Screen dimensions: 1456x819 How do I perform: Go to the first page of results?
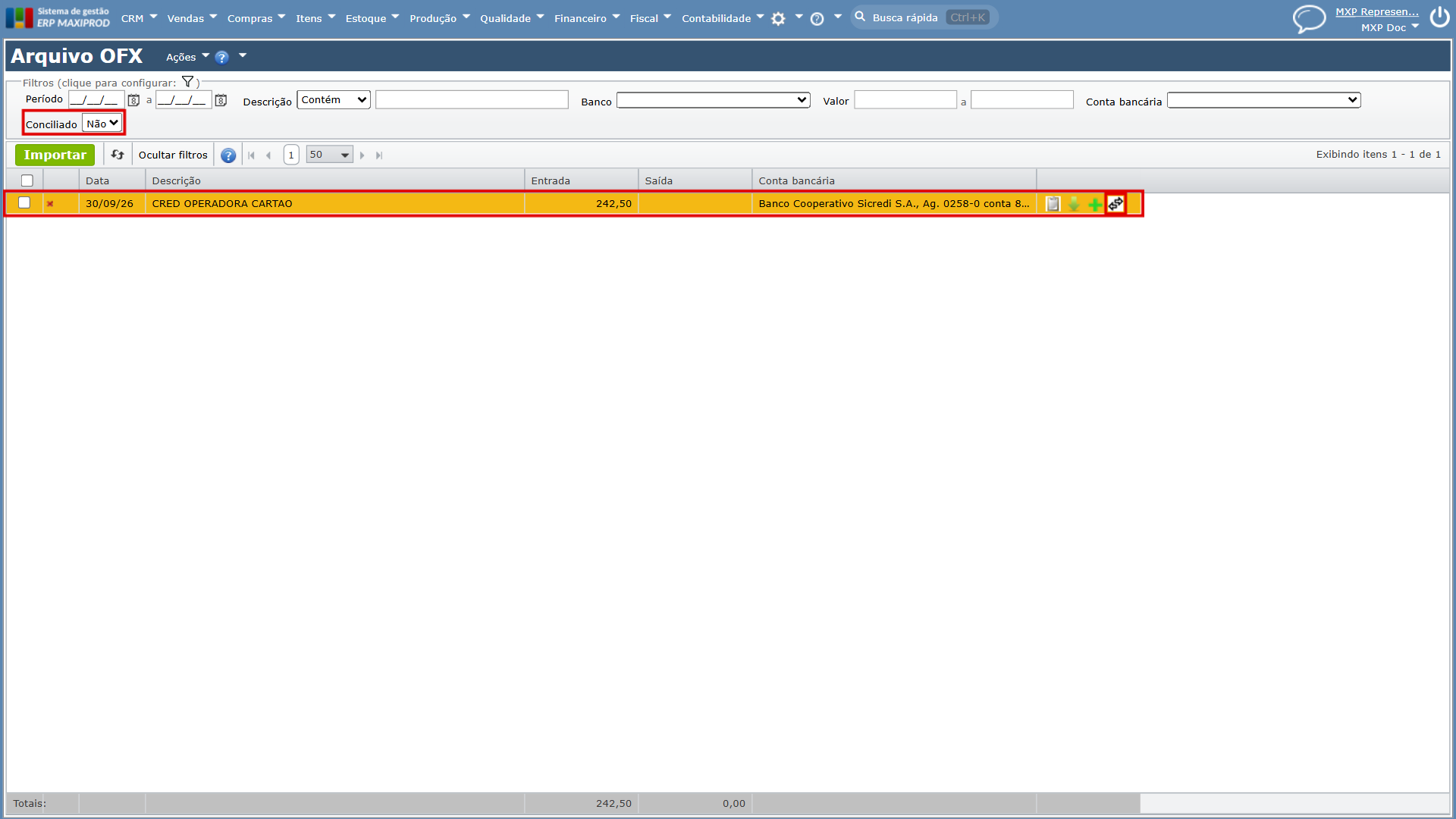point(251,155)
